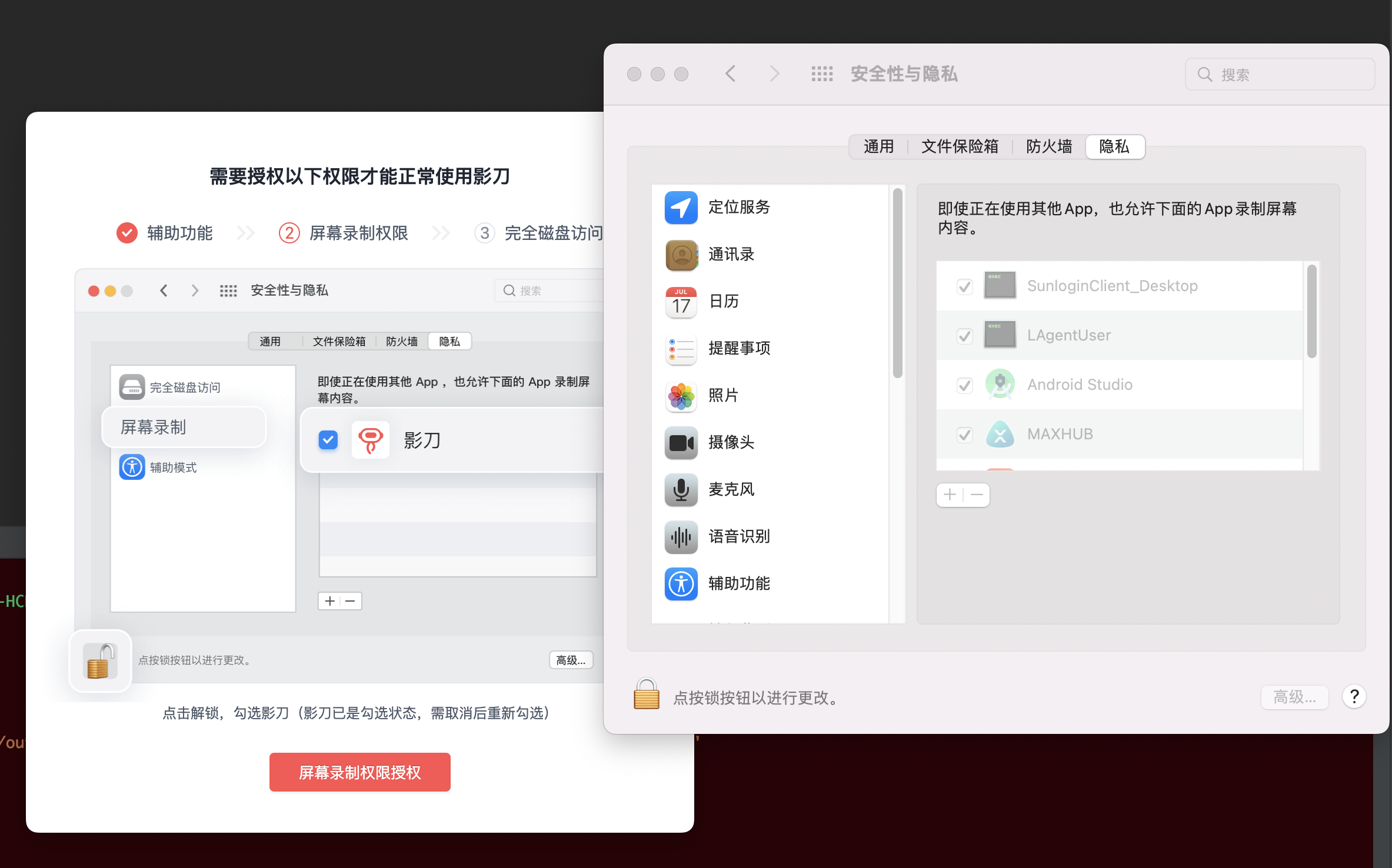Image resolution: width=1392 pixels, height=868 pixels.
Task: Select Microphone (麦克风) in privacy list
Action: coord(731,489)
